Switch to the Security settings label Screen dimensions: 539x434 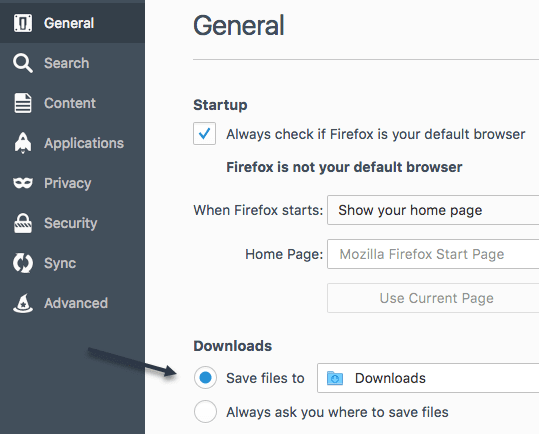[70, 223]
